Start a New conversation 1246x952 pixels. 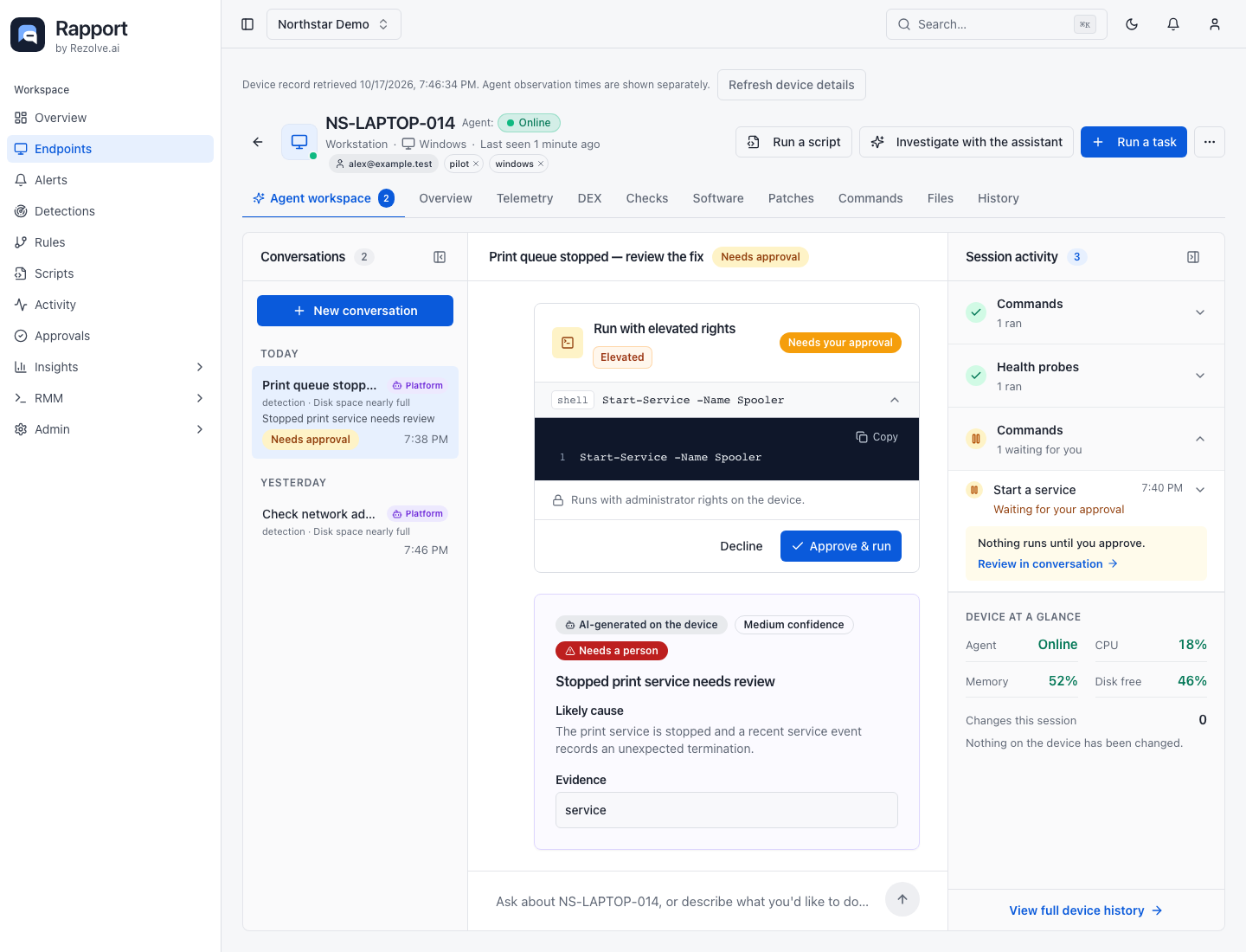tap(355, 311)
